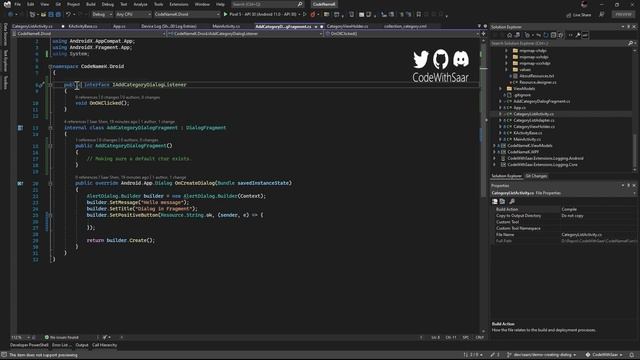640x360 pixels.
Task: Switch to the Device Log tab
Action: tap(169, 26)
